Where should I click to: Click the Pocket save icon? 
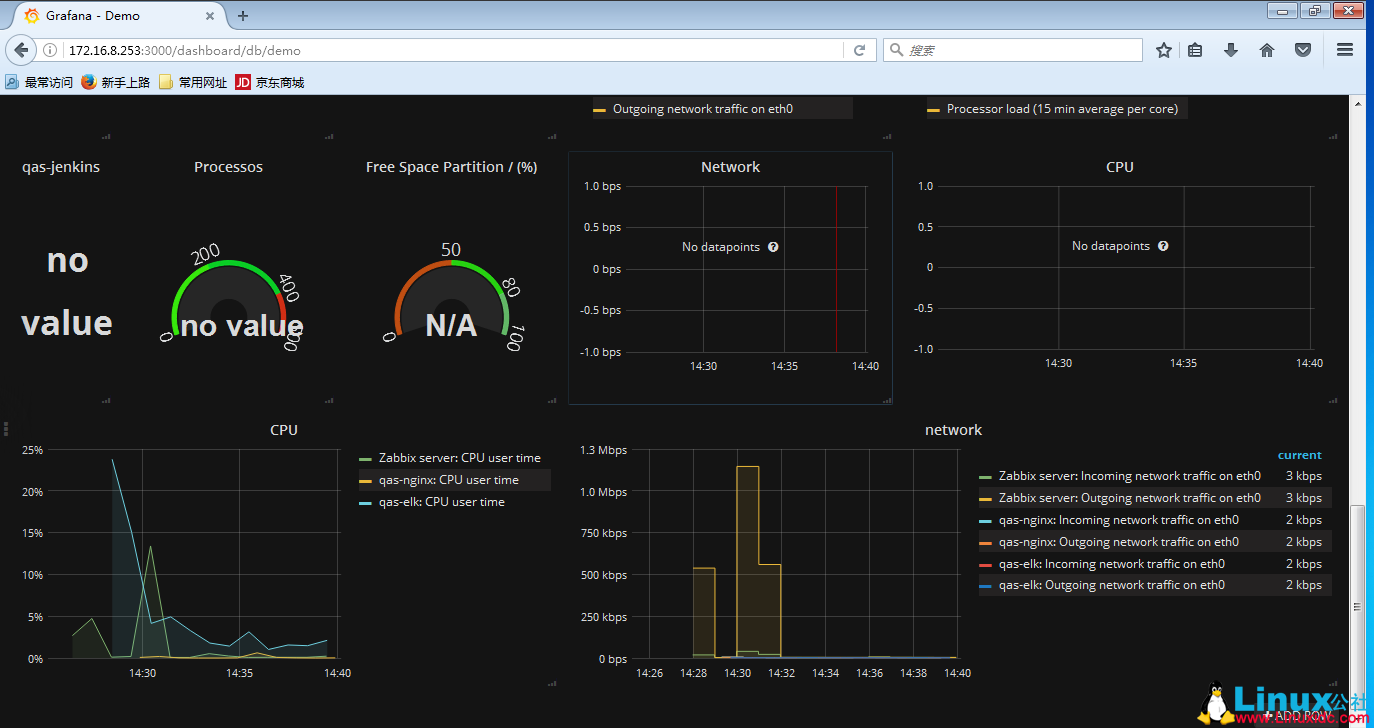click(x=1302, y=49)
